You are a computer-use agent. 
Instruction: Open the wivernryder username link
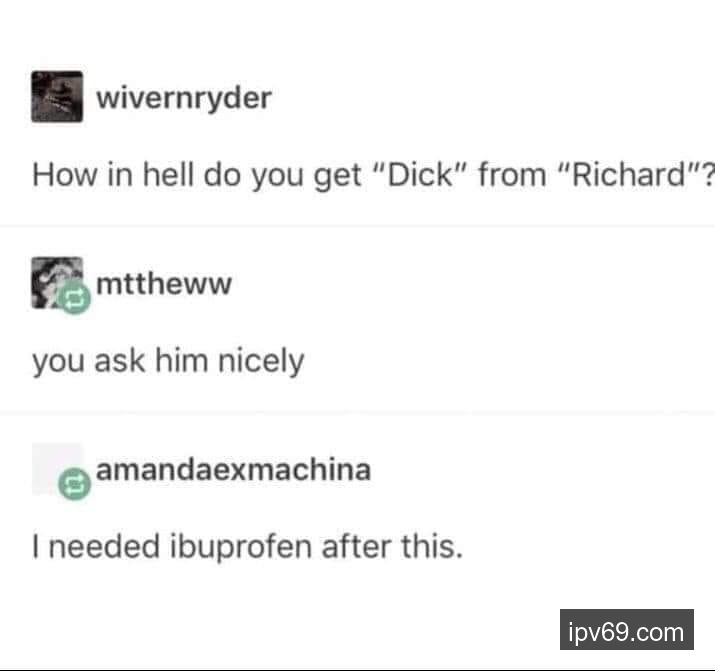click(184, 98)
